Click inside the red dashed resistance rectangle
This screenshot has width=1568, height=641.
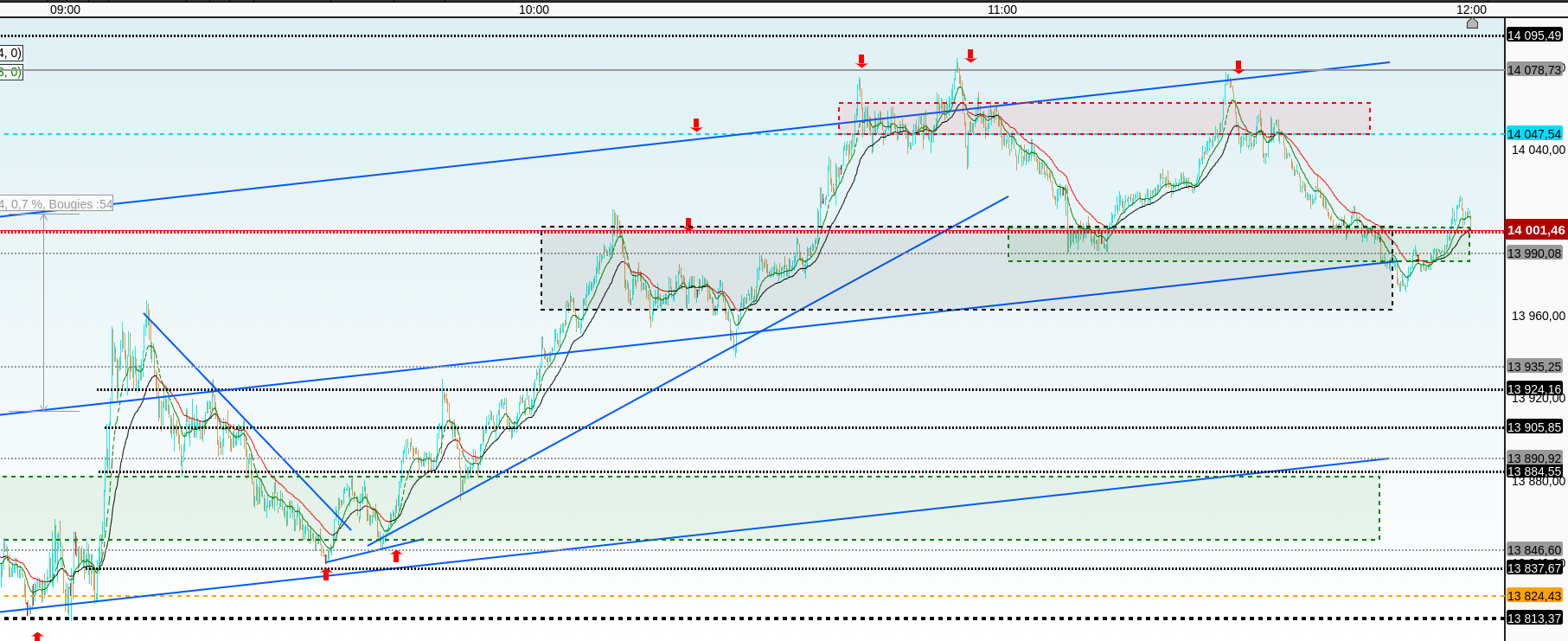pyautogui.click(x=1104, y=119)
